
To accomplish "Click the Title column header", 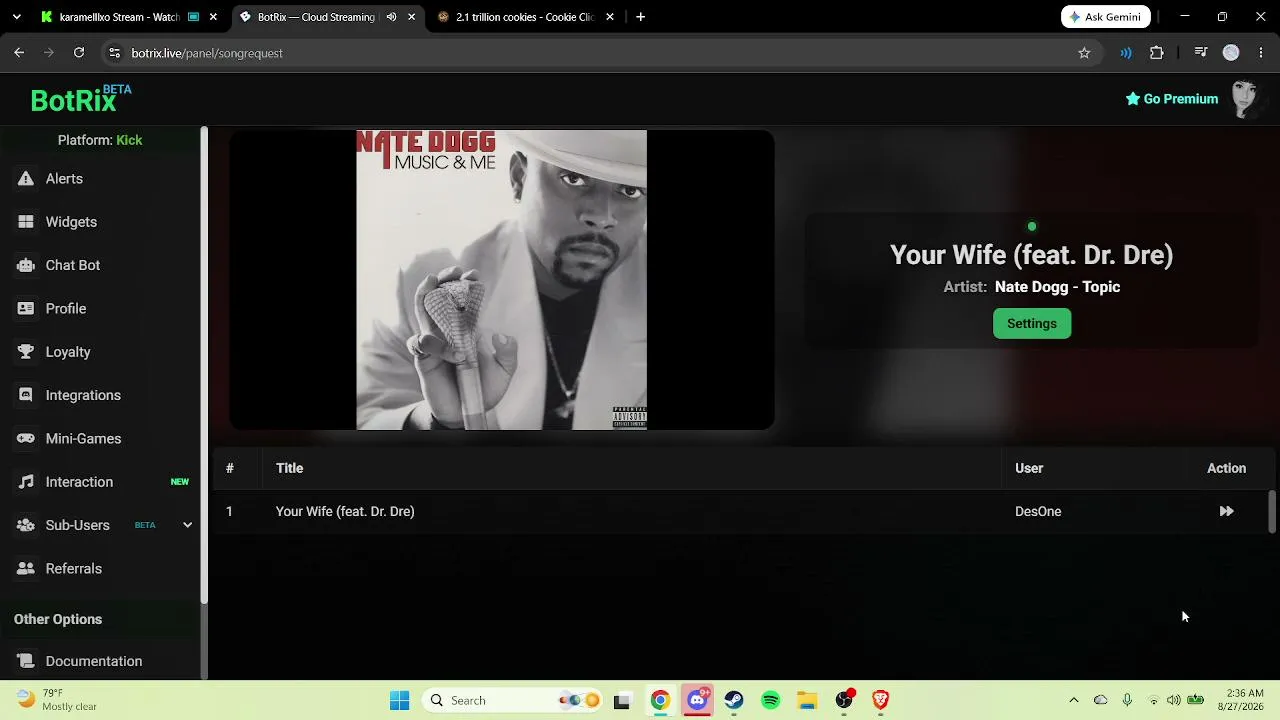I will 289,468.
